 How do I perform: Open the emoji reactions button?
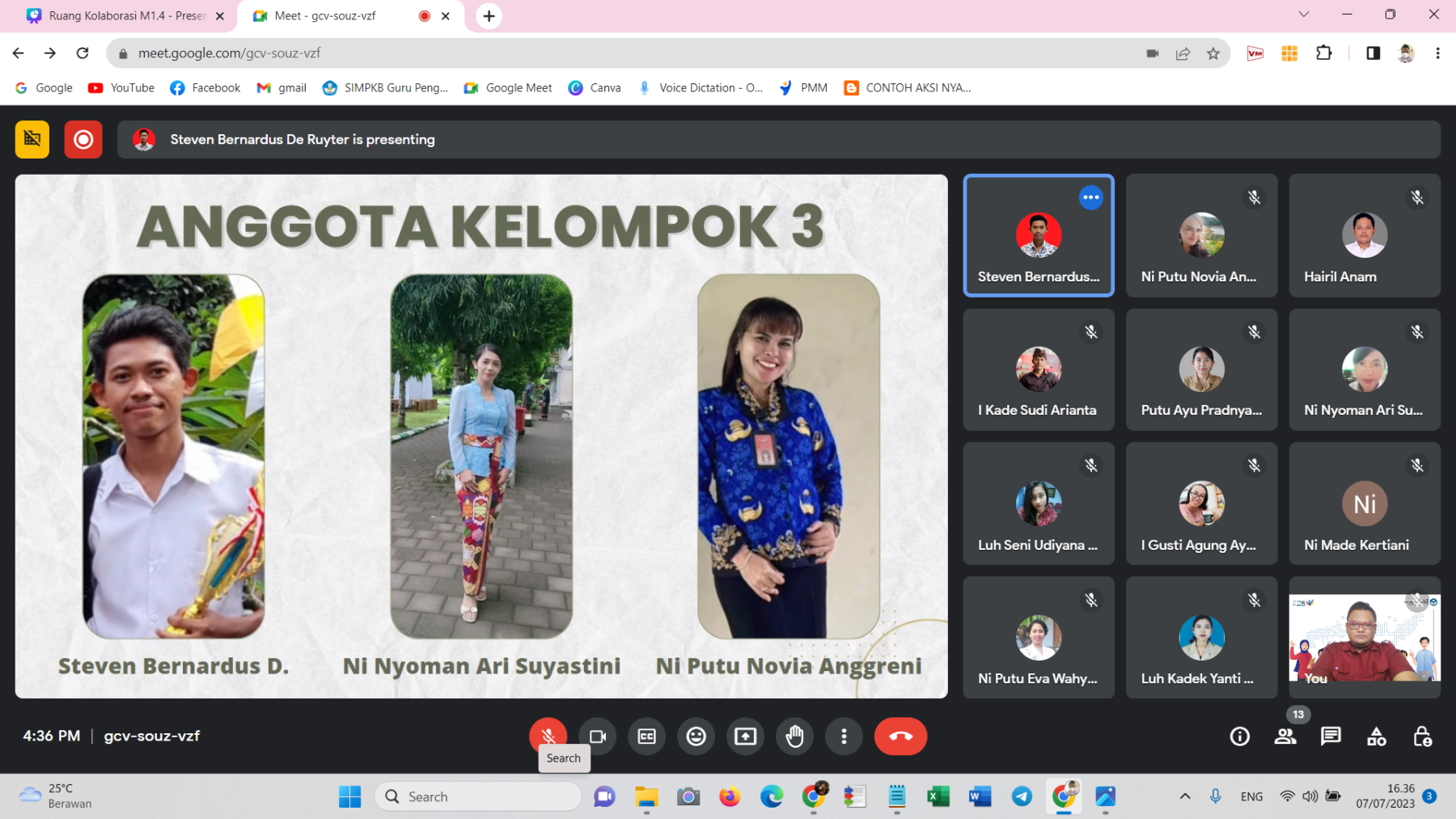(696, 737)
